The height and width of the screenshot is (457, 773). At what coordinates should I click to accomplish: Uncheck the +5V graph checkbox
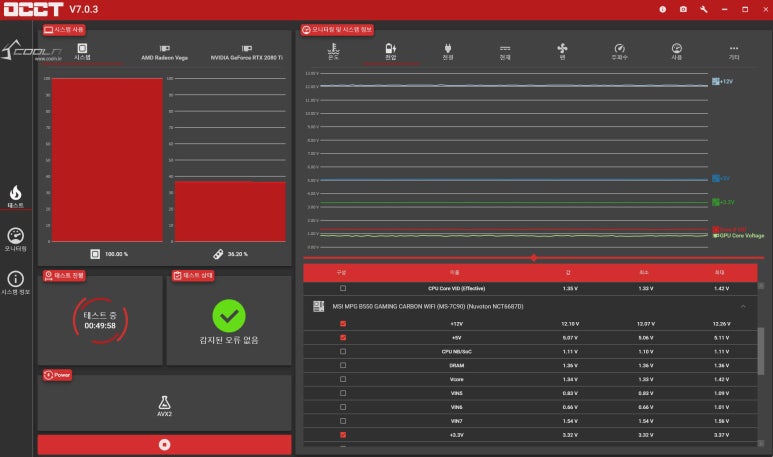point(343,338)
